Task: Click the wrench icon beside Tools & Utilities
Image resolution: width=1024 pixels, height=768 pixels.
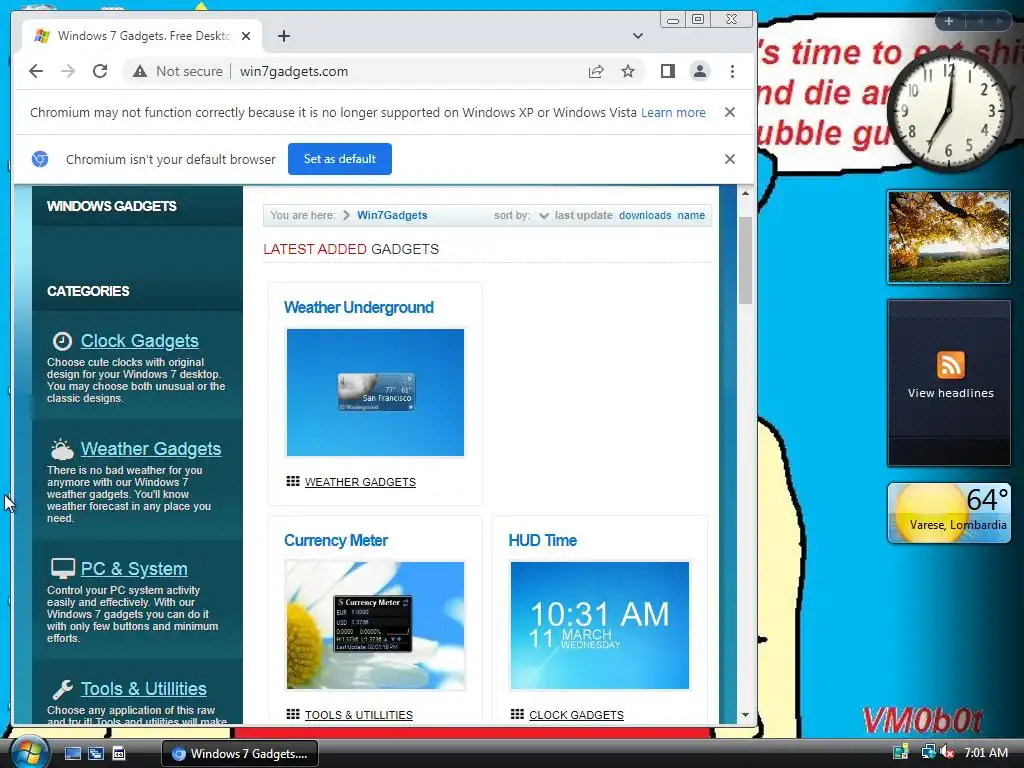Action: 62,689
